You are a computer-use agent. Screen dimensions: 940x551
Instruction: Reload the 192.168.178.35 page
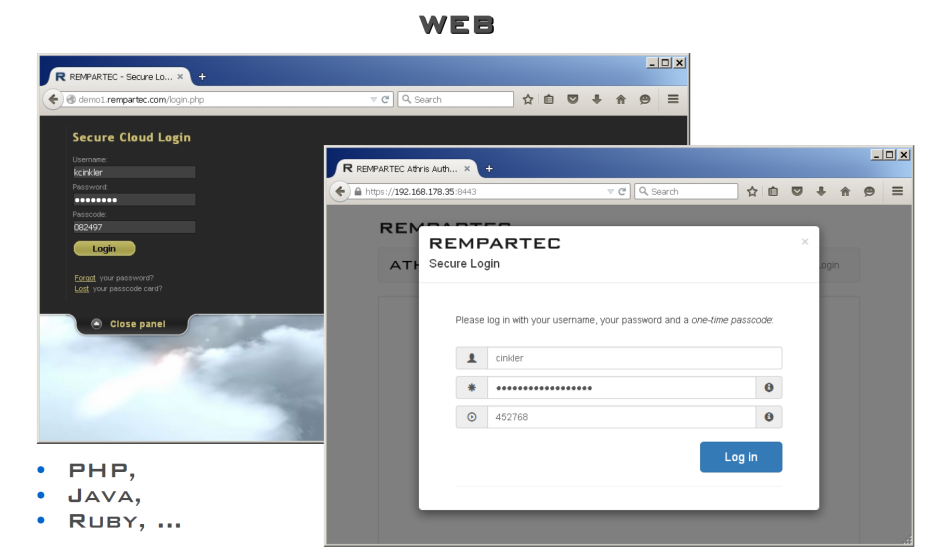point(622,191)
